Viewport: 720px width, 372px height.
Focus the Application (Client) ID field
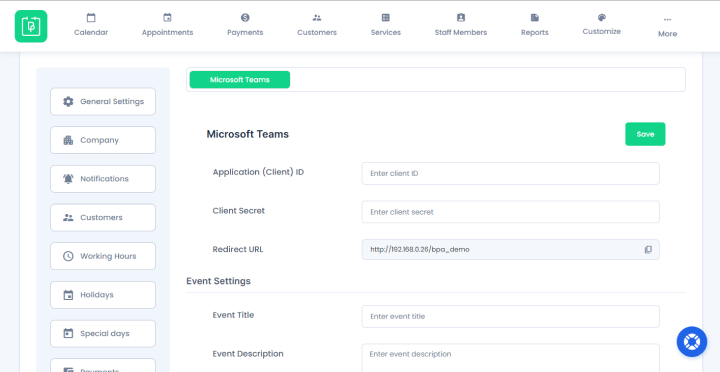click(x=511, y=174)
